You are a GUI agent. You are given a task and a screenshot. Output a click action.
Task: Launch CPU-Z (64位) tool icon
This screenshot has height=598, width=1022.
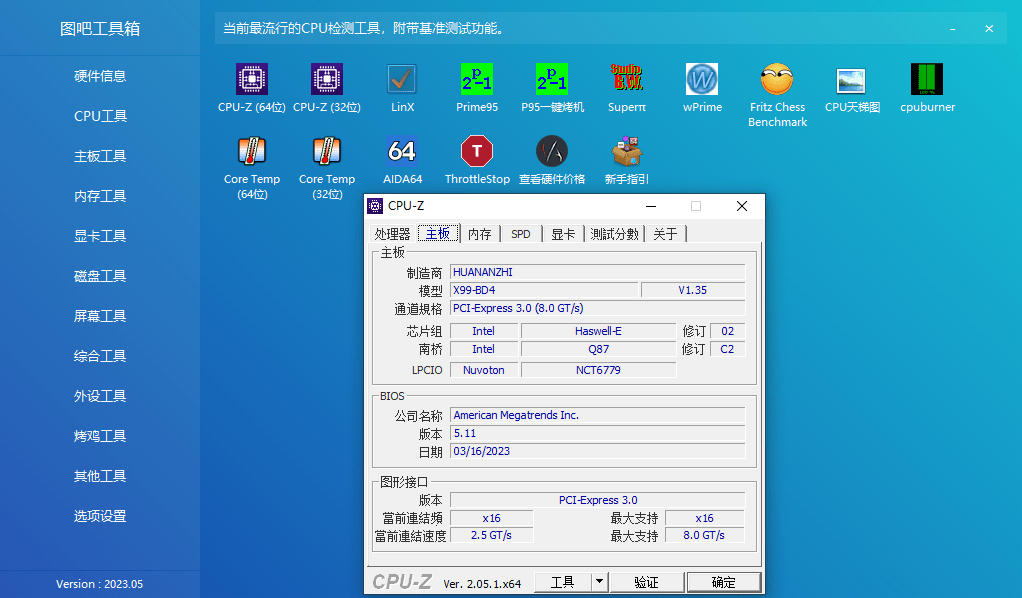(x=252, y=80)
